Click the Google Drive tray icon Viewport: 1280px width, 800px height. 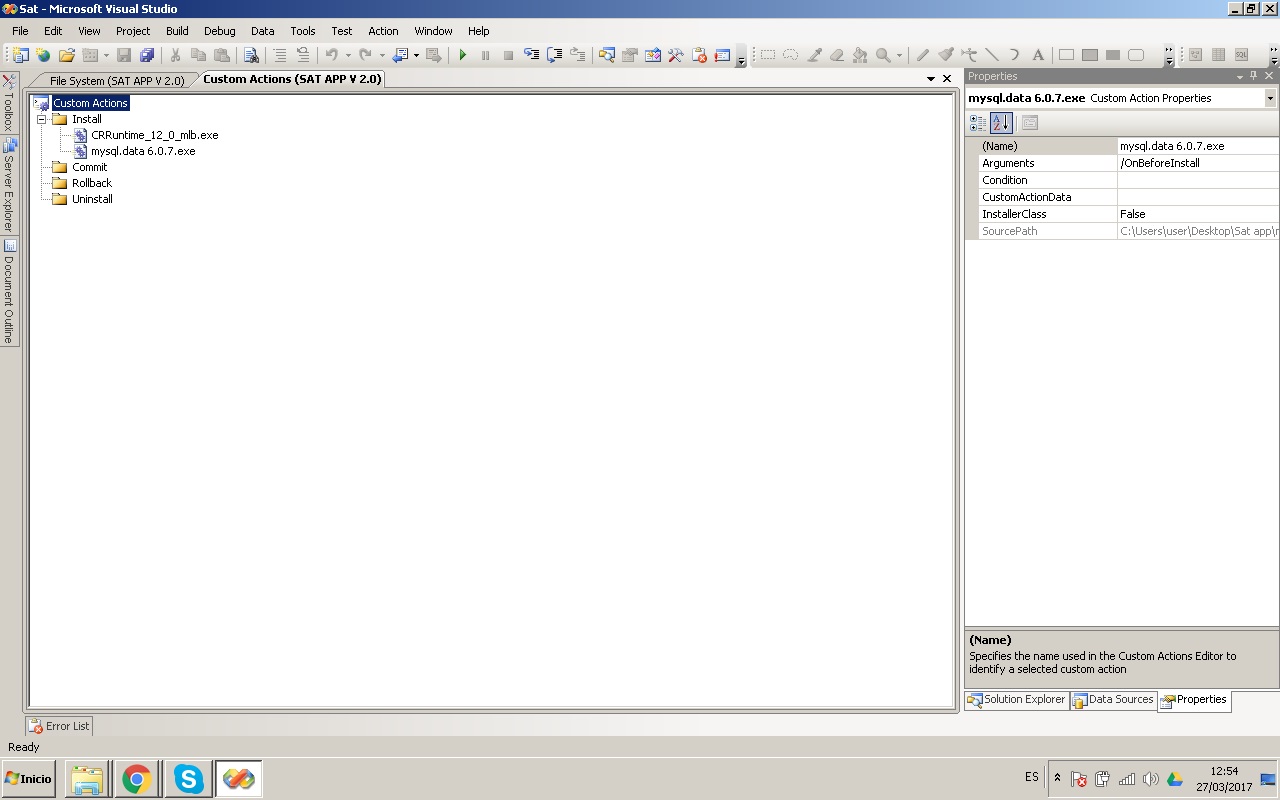1175,779
